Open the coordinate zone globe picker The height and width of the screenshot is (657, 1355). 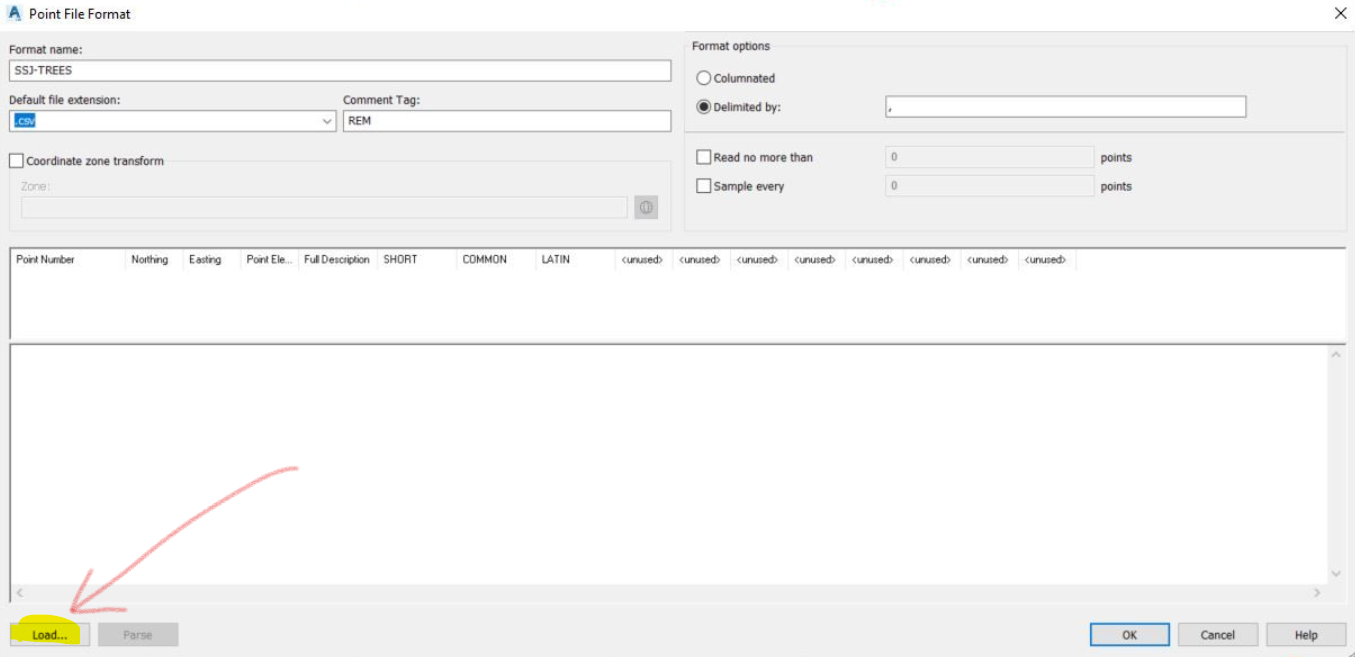[x=645, y=207]
